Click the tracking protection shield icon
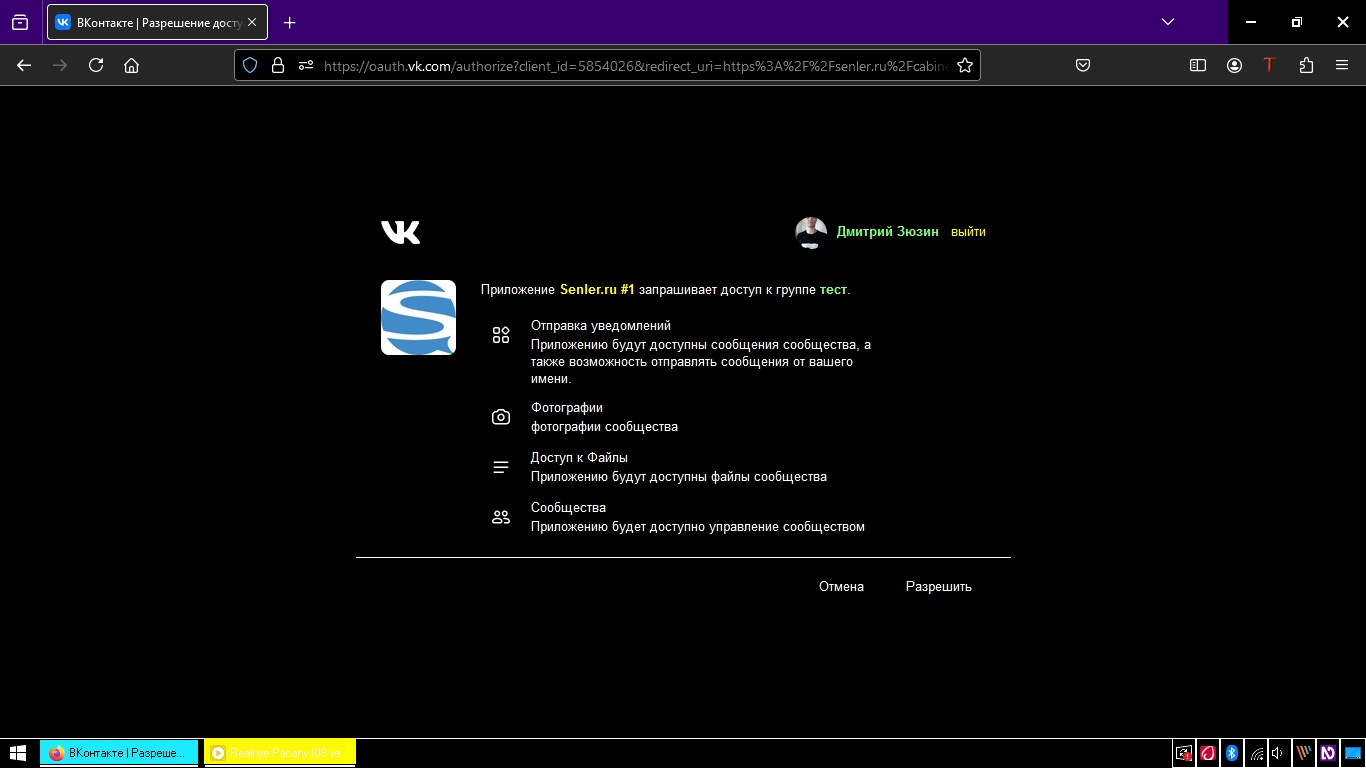Viewport: 1366px width, 768px height. pos(250,65)
